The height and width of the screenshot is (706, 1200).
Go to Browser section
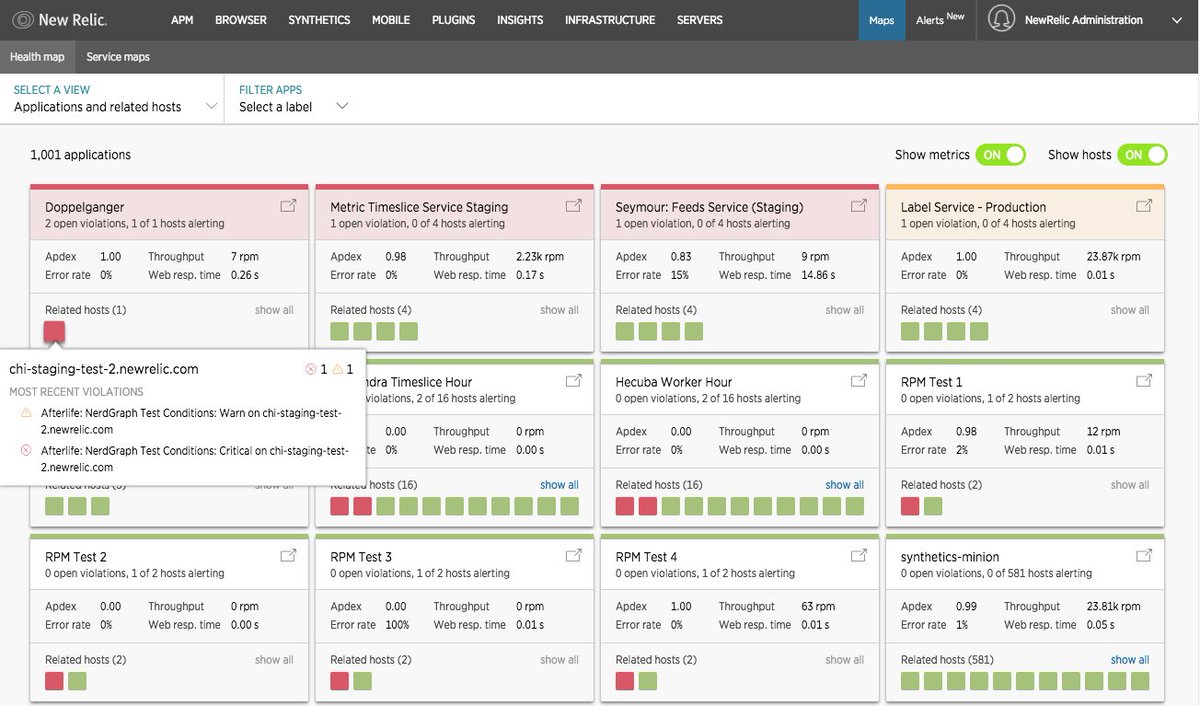pos(241,20)
